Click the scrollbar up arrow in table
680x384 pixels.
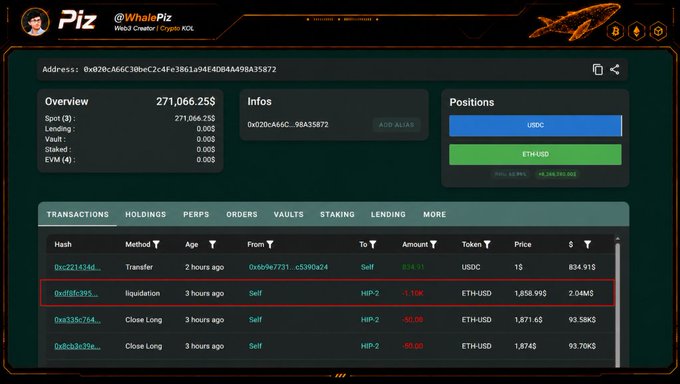click(618, 239)
